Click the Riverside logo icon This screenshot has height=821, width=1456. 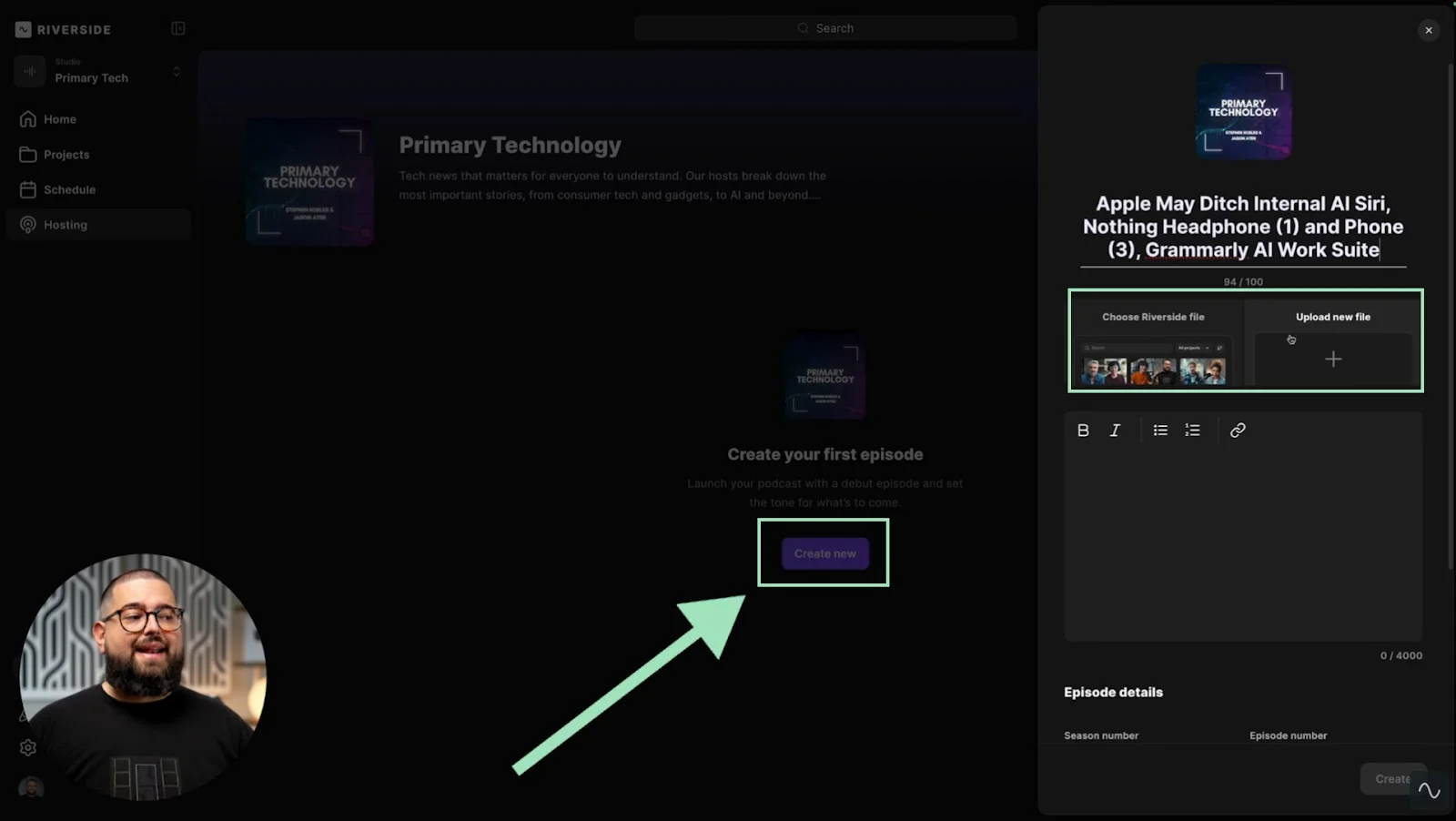(x=24, y=29)
